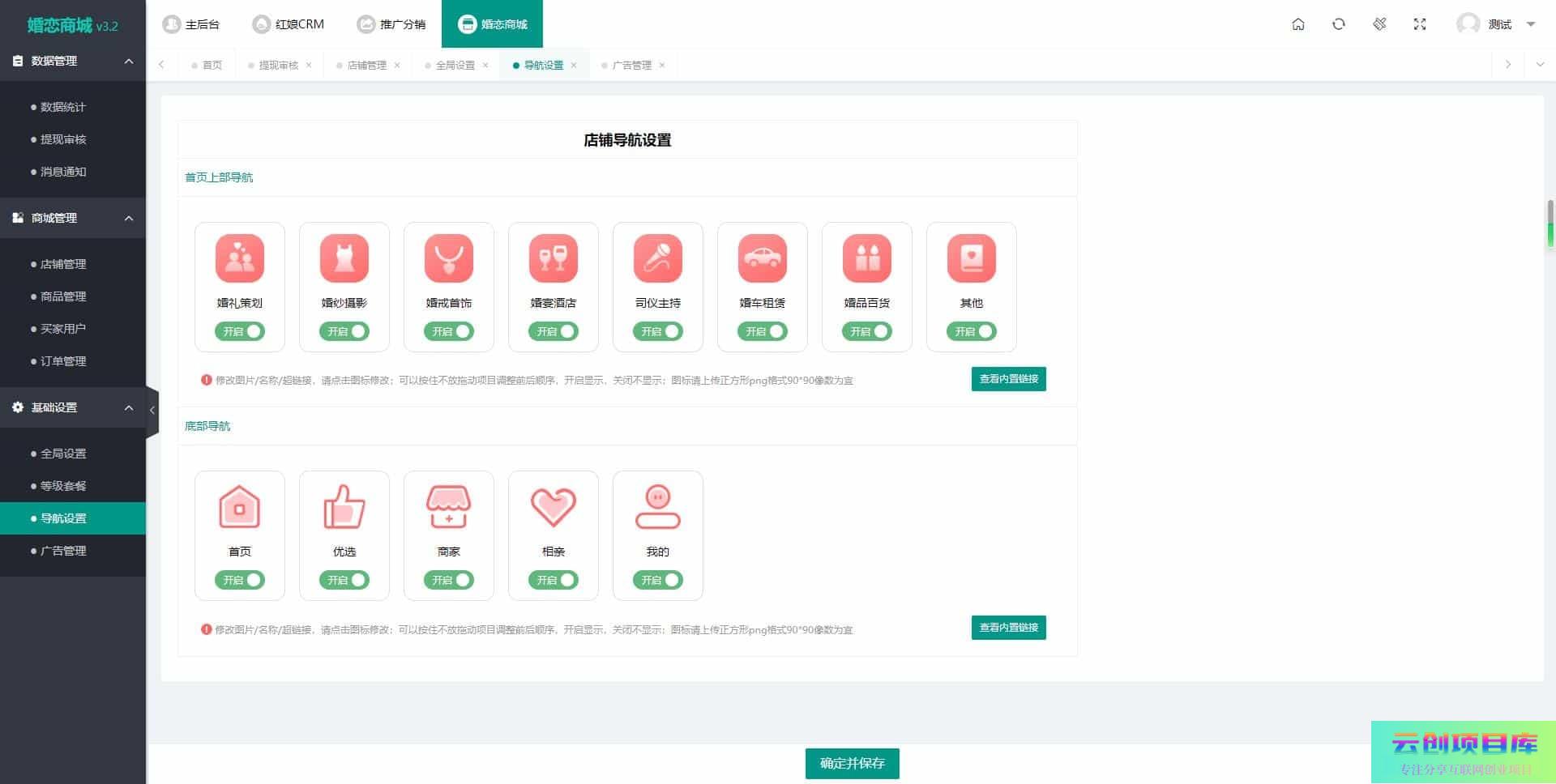Click the 婚车租赁 car icon

pos(762,258)
